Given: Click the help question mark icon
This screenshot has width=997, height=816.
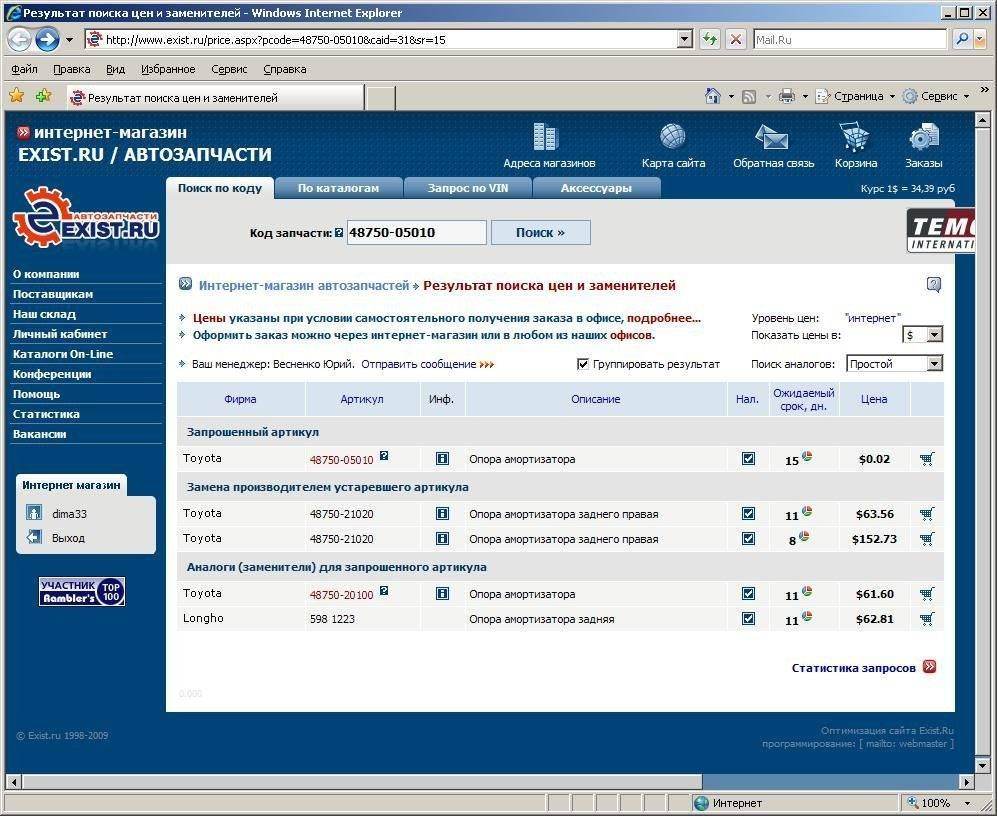Looking at the screenshot, I should point(934,285).
